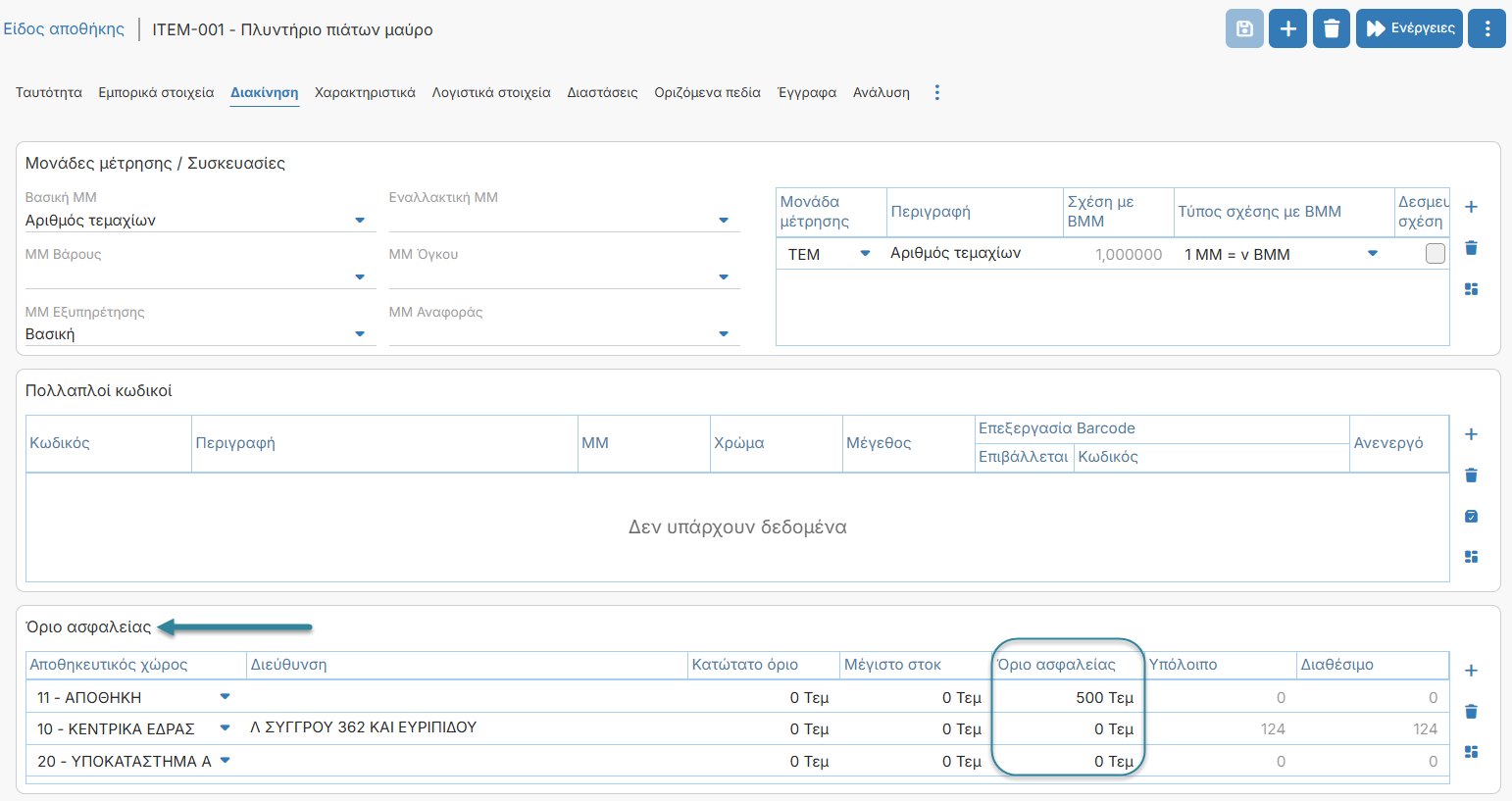Viewport: 1512px width, 801px height.
Task: Click the 1,000000 Σχέση με ΒΜΜ cell
Action: click(x=1118, y=254)
